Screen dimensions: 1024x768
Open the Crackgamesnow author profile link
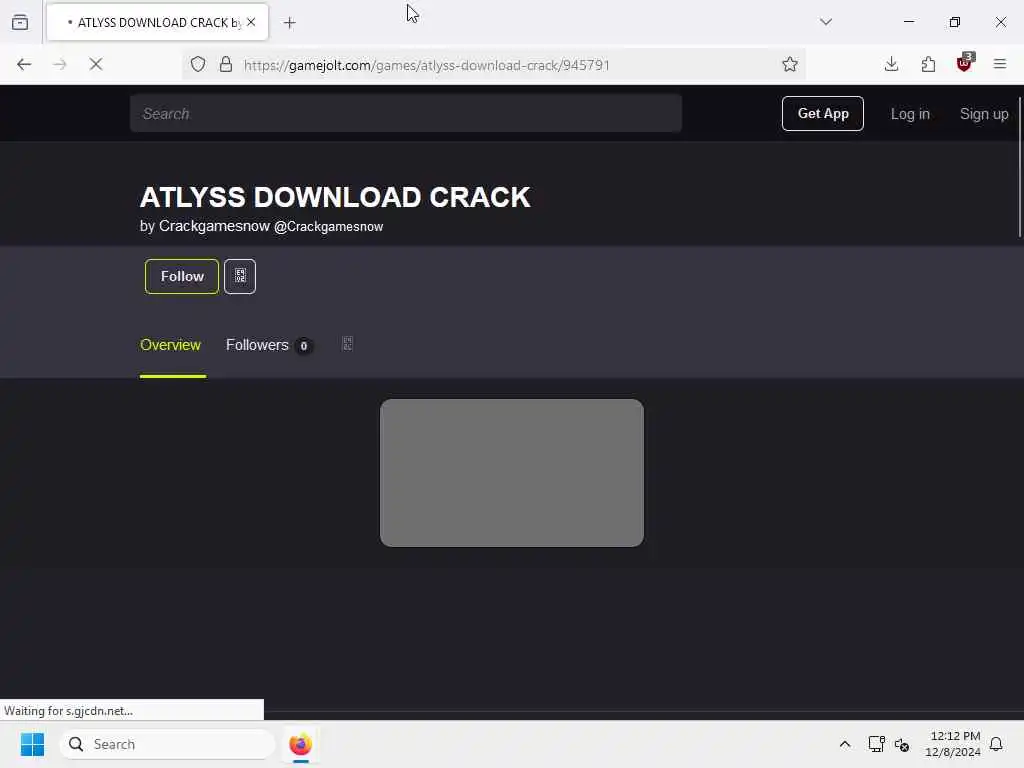[x=271, y=226]
